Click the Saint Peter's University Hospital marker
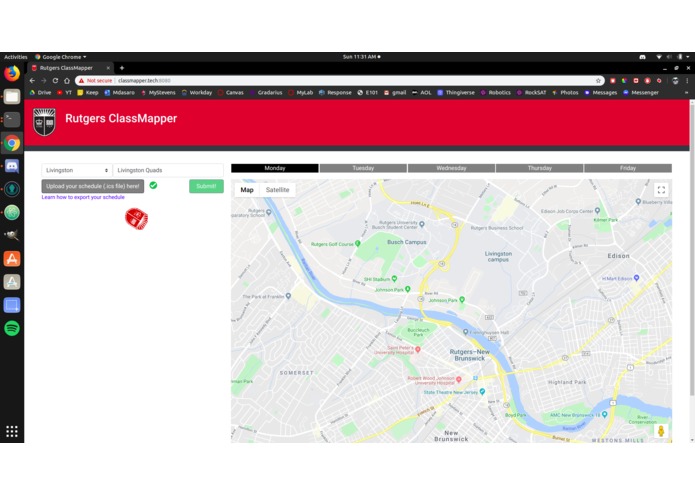 pos(418,350)
